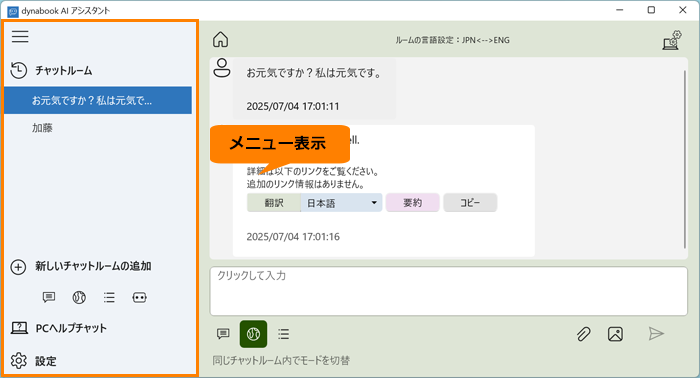Maximize the dynabook AI アシスタント window

point(651,10)
